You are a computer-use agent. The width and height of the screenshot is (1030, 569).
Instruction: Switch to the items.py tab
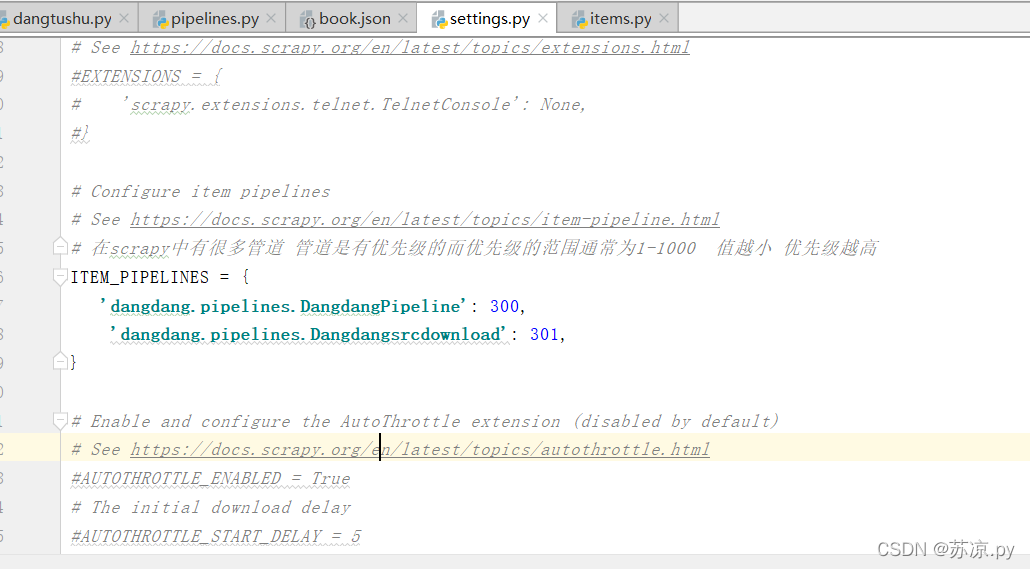point(620,19)
